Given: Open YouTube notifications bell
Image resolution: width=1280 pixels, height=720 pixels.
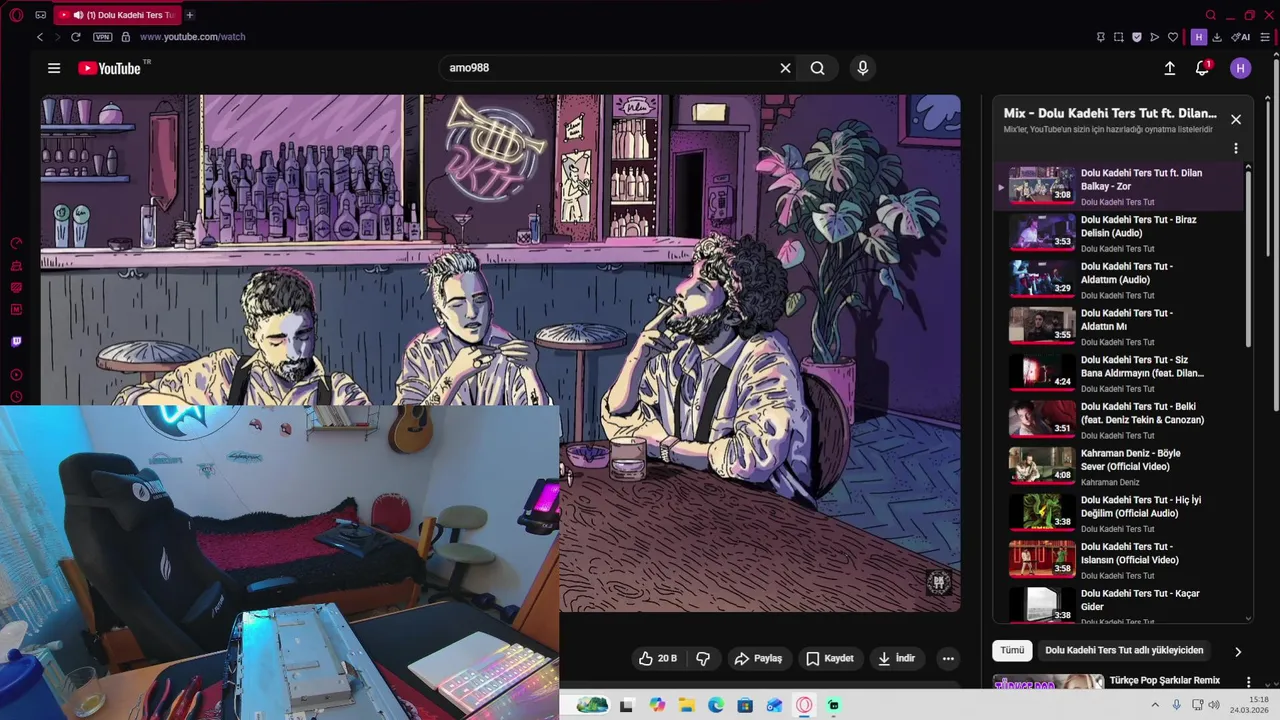Looking at the screenshot, I should tap(1202, 68).
